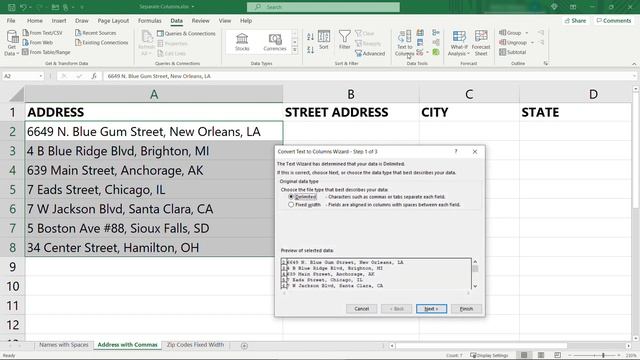Open the Zip Codes Fixed Width sheet
This screenshot has height=360, width=640.
point(195,345)
